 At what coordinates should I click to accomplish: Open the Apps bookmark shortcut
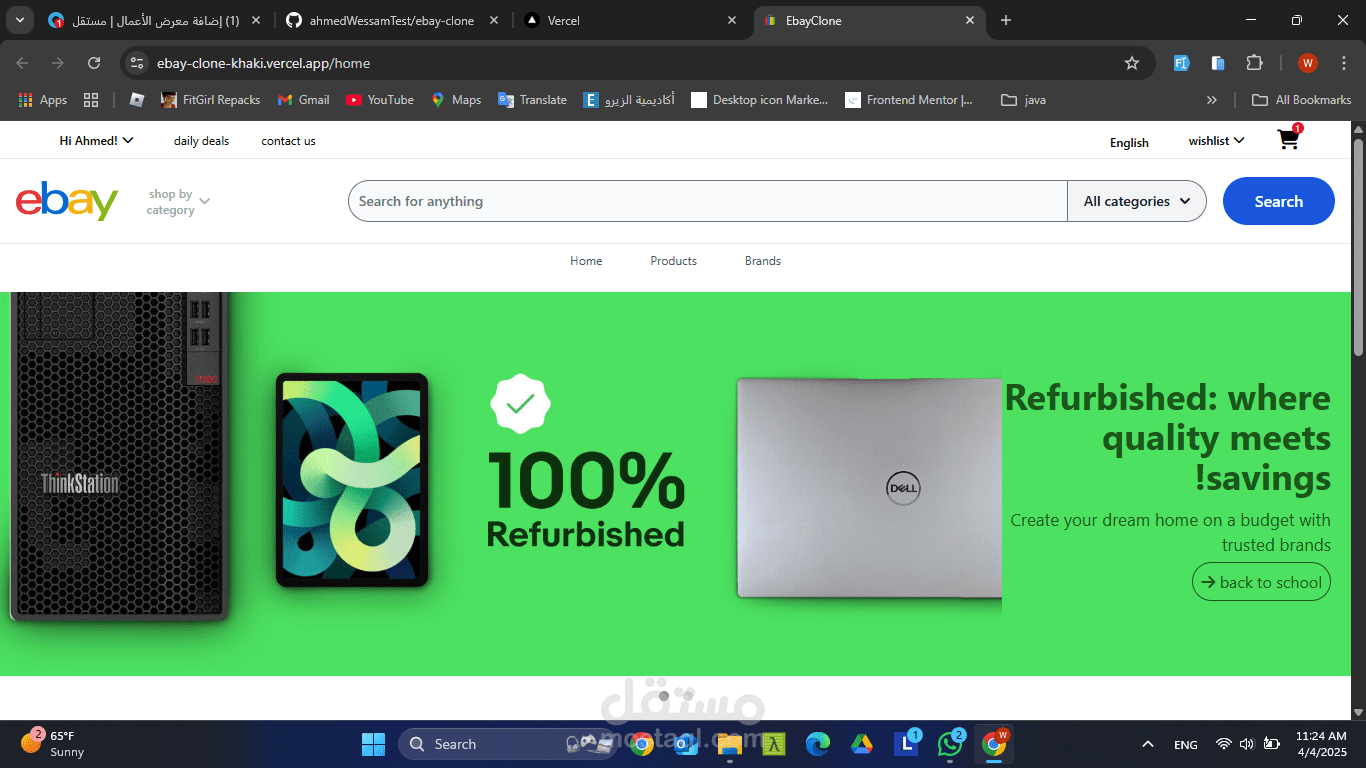tap(43, 100)
